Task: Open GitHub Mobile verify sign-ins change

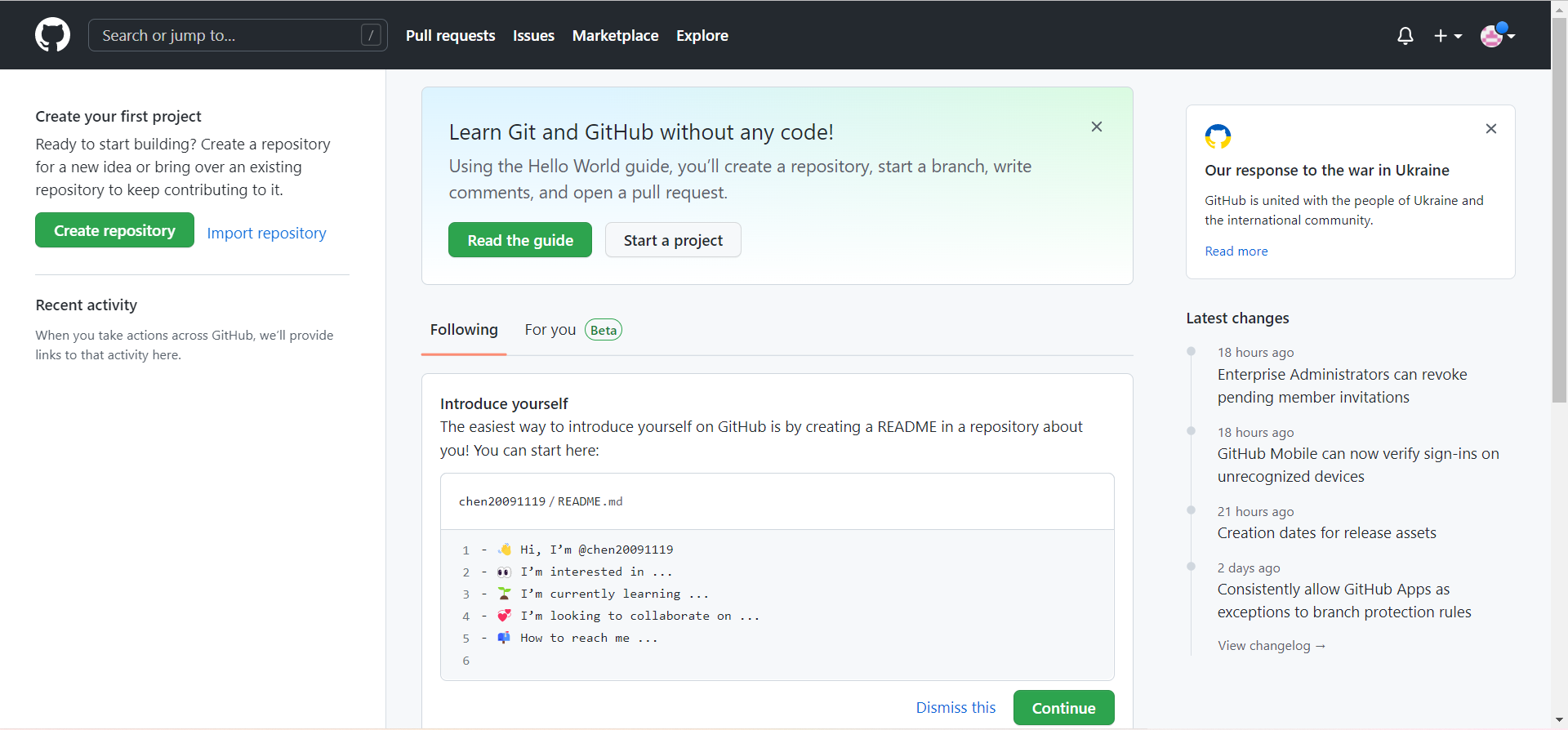Action: [1358, 465]
